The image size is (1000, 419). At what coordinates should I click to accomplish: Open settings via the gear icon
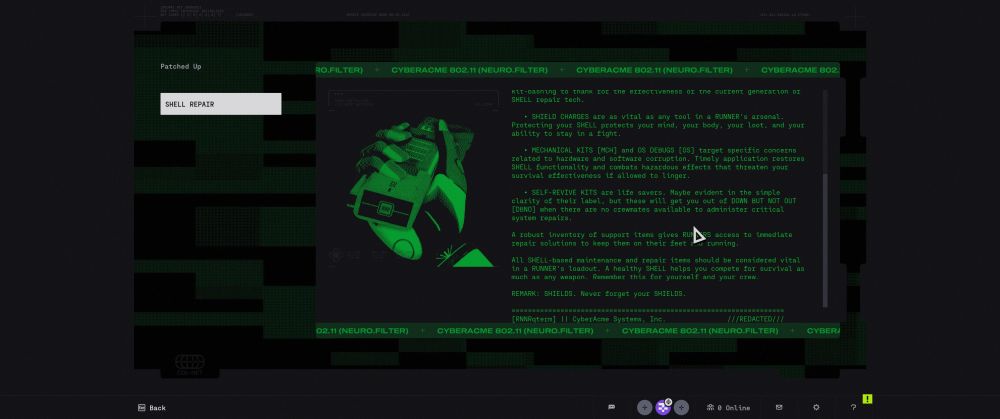[x=816, y=408]
